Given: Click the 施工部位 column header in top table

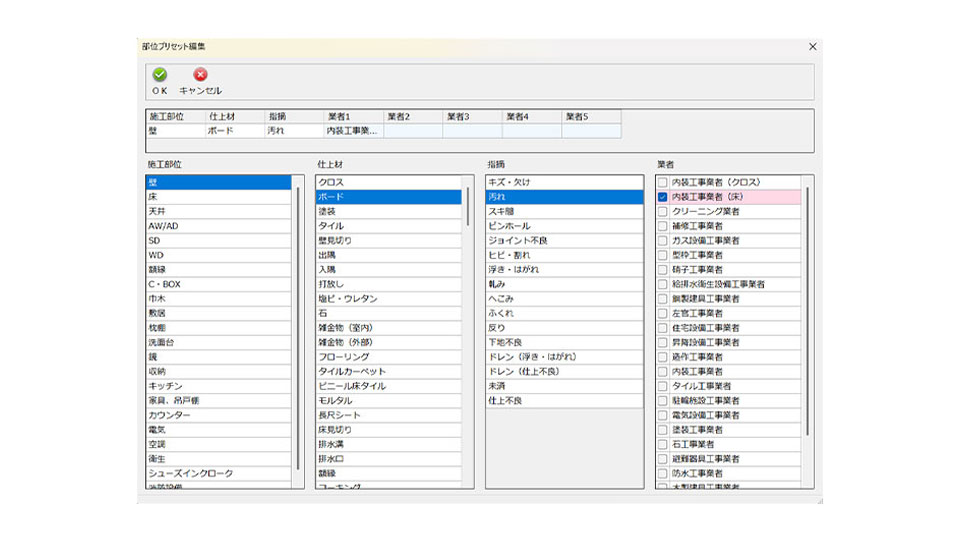Looking at the screenshot, I should tap(176, 116).
